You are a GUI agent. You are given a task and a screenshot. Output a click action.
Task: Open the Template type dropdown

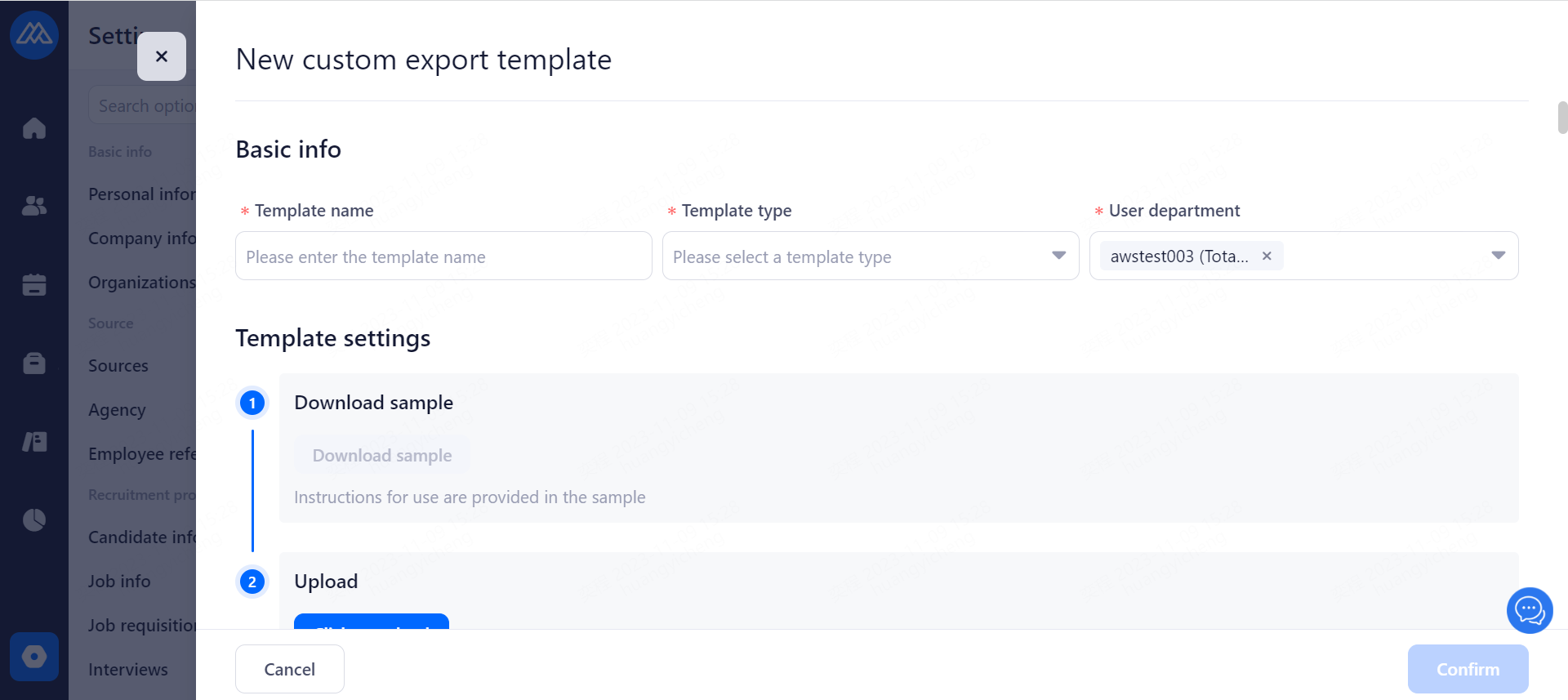coord(870,256)
